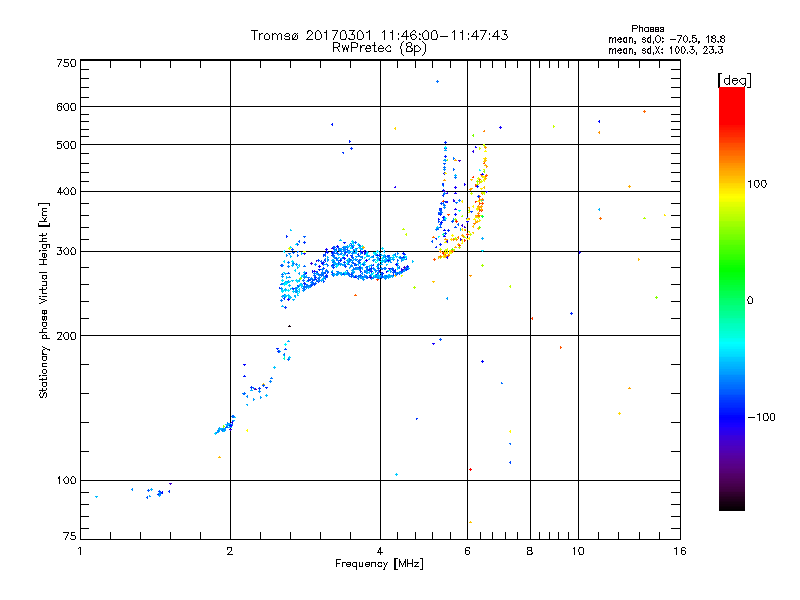
Task: Click the x-axis tick label '2'
Action: pos(230,551)
